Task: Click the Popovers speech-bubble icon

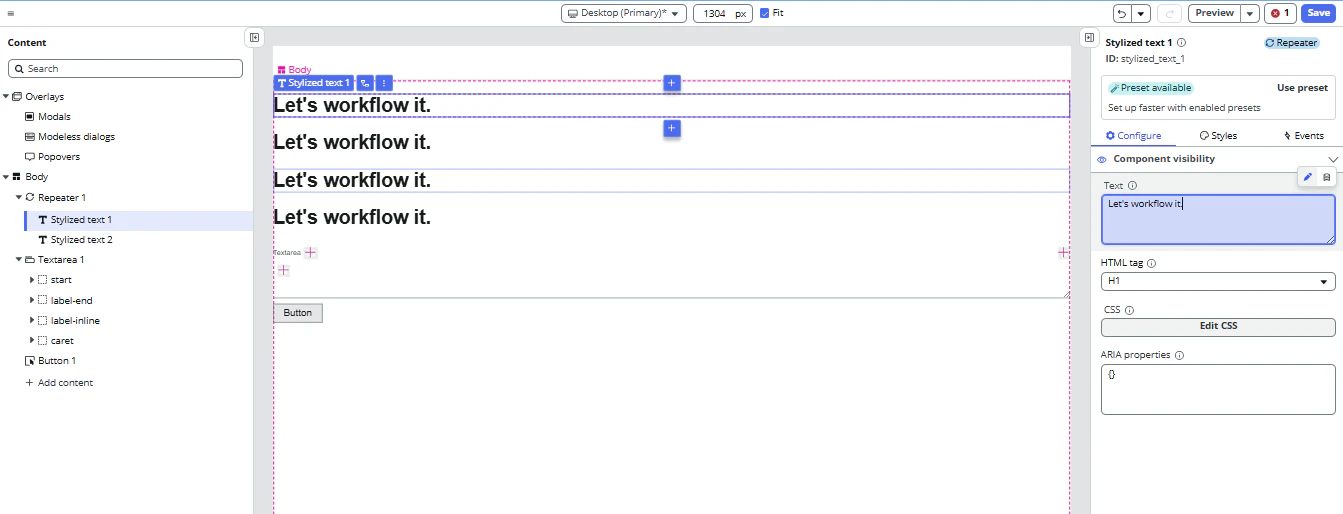Action: (x=30, y=157)
